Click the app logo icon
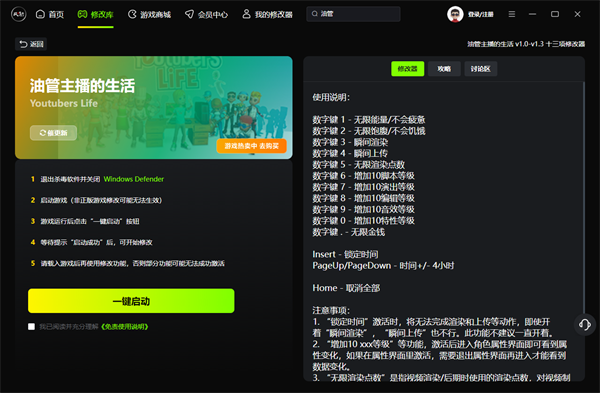Screen dimensions: 600x393 coord(19,15)
